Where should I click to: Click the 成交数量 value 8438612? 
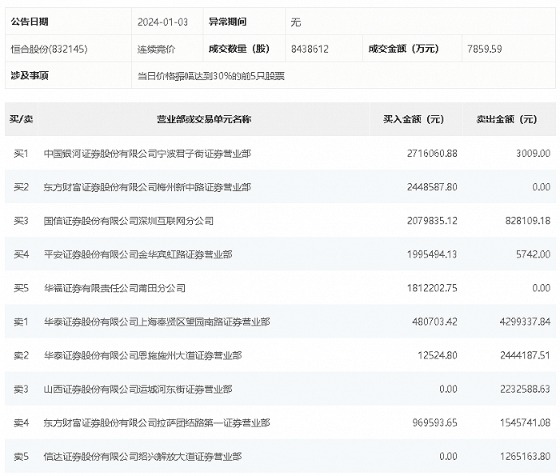point(310,49)
